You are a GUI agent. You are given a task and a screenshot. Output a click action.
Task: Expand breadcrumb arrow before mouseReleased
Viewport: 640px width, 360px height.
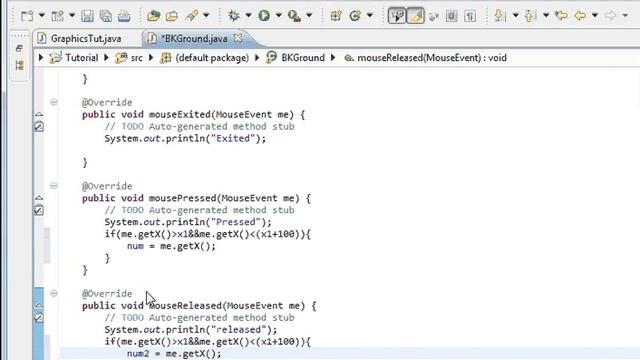tap(333, 58)
